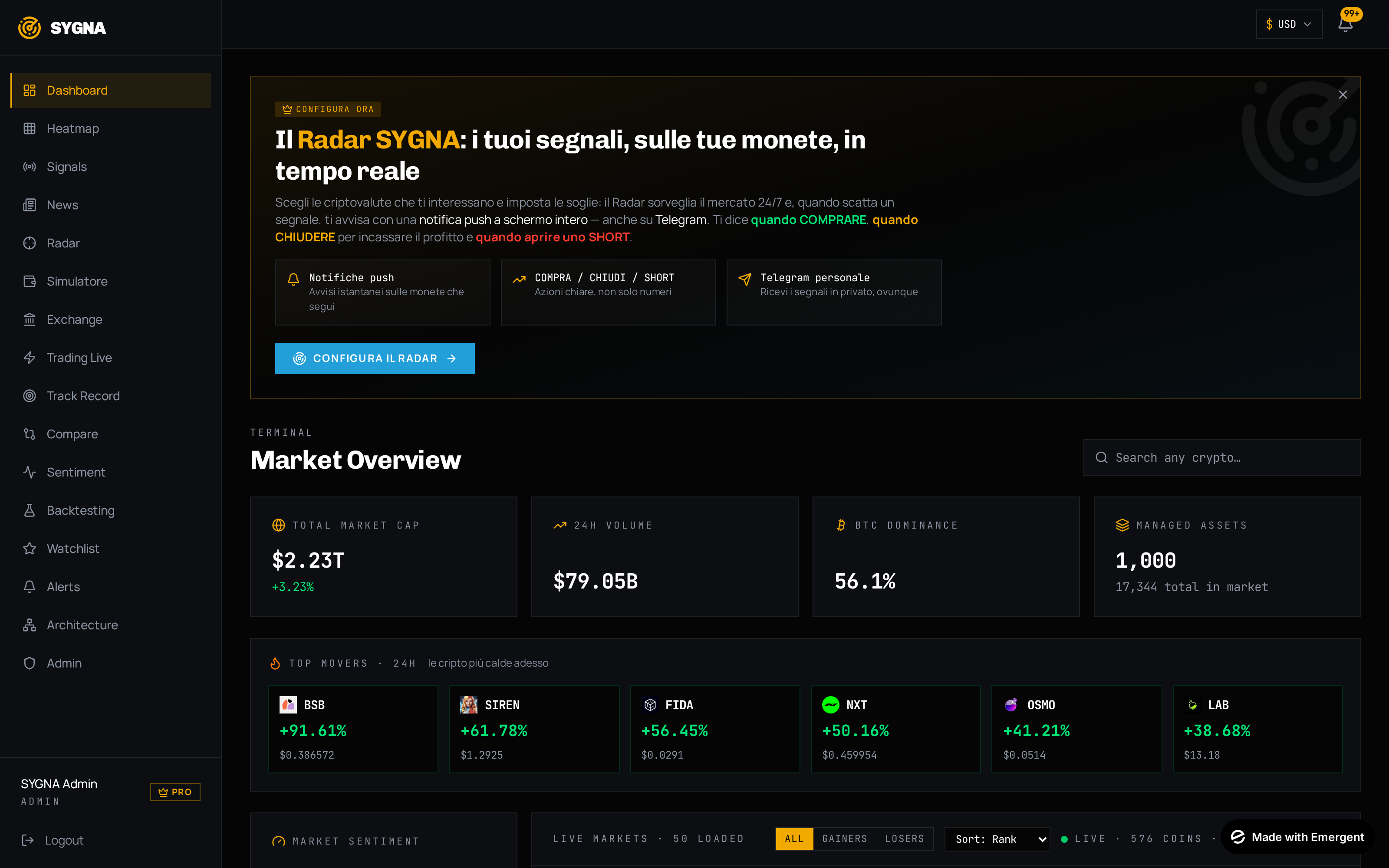Click the Compare icon in sidebar

(x=29, y=434)
